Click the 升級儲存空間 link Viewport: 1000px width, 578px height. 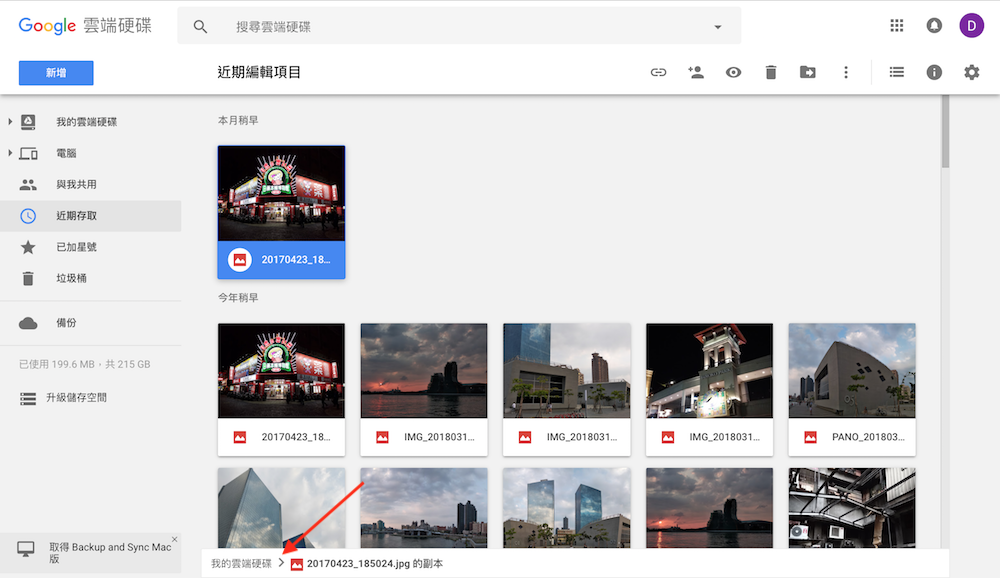coord(76,397)
